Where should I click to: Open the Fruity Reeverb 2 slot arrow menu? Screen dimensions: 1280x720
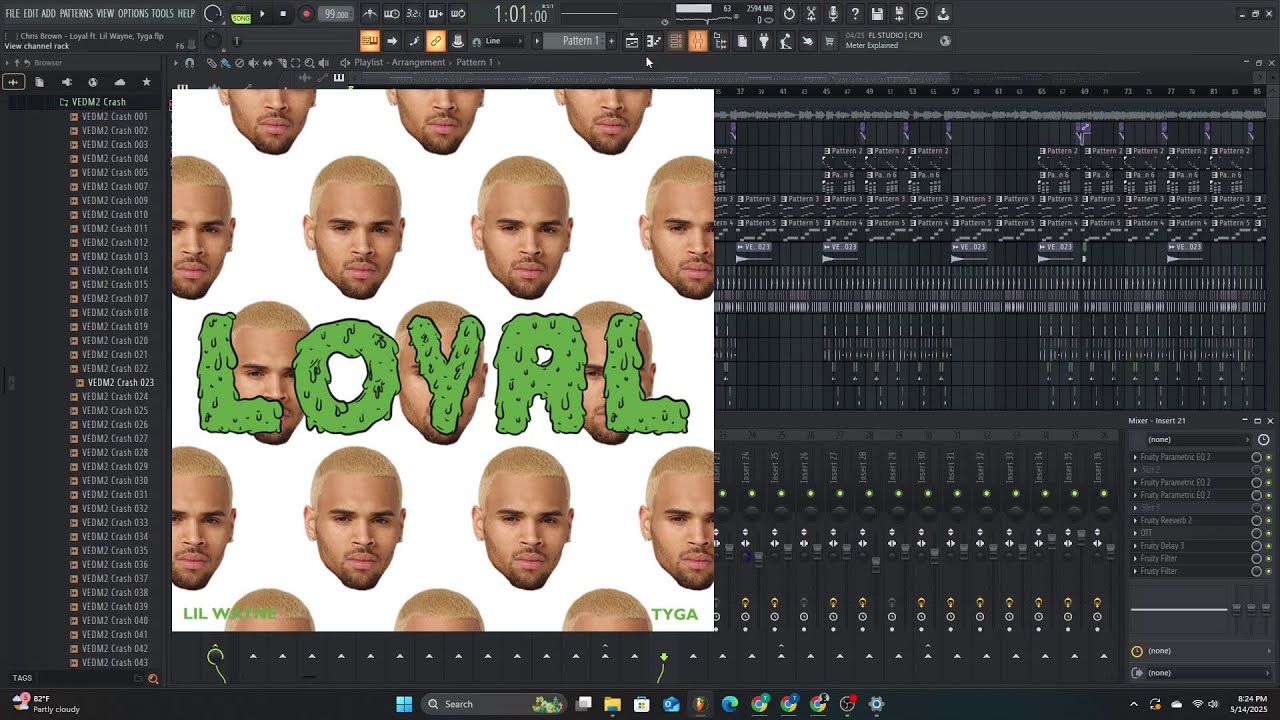(1135, 520)
